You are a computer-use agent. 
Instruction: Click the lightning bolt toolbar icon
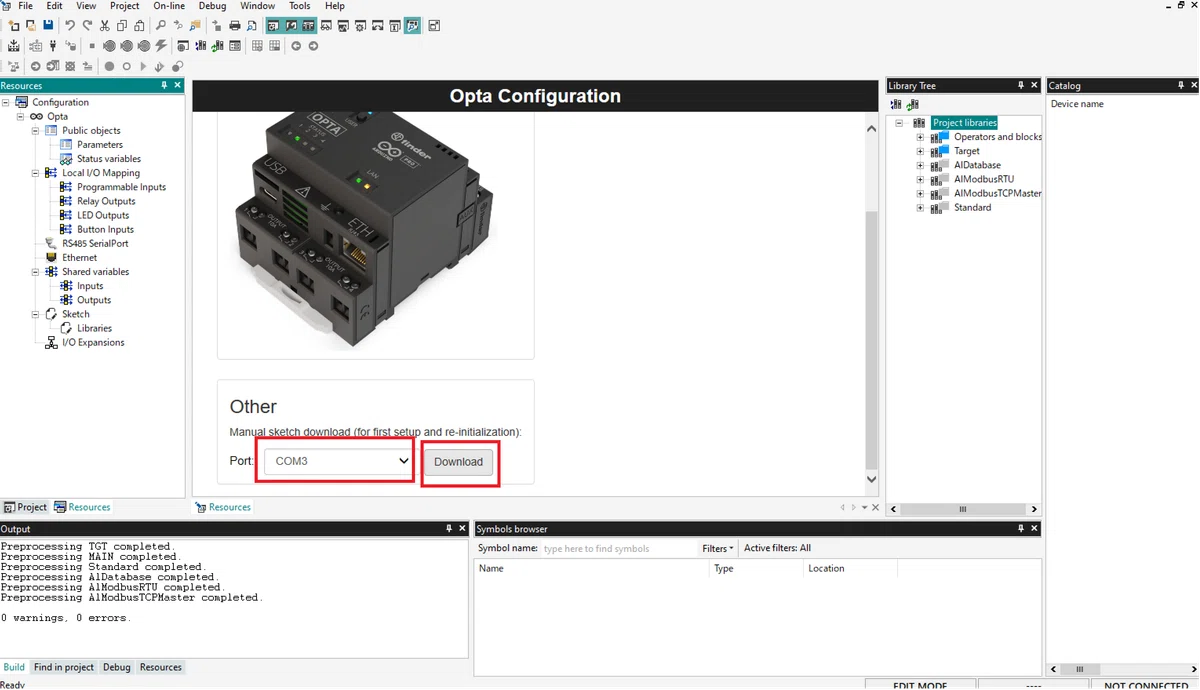coord(162,46)
